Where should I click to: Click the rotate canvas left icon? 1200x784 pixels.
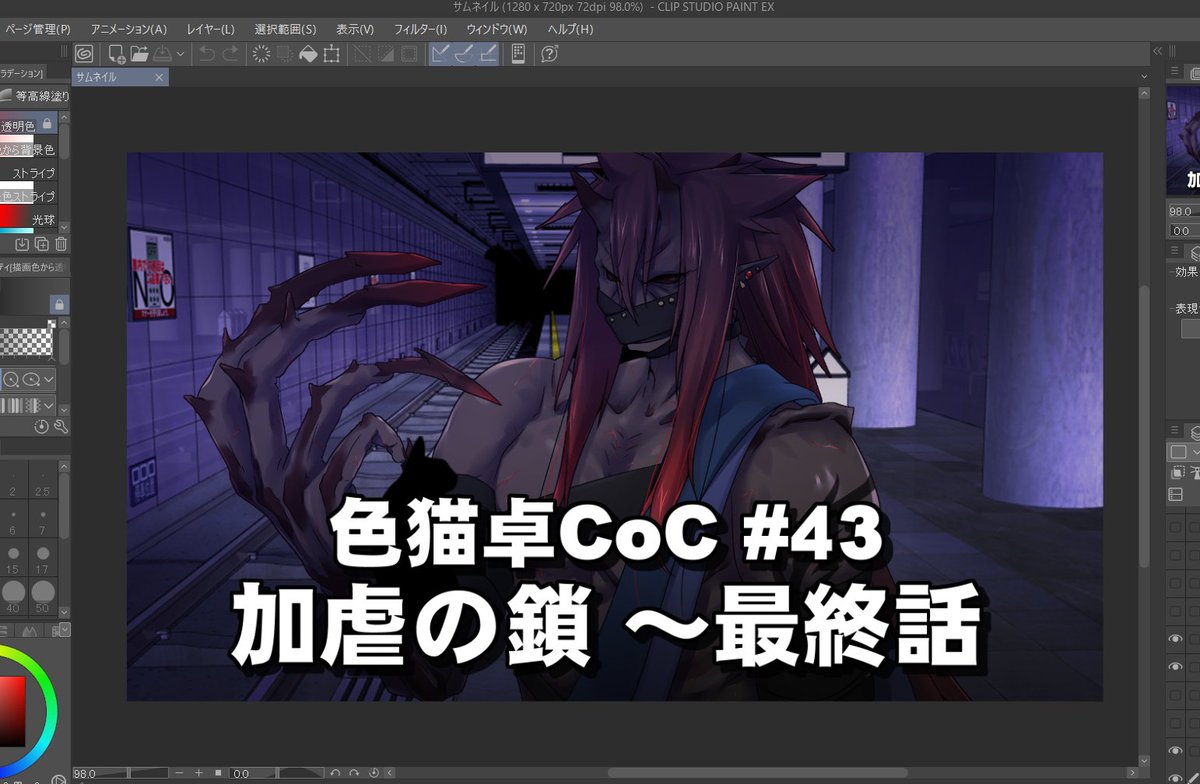336,774
